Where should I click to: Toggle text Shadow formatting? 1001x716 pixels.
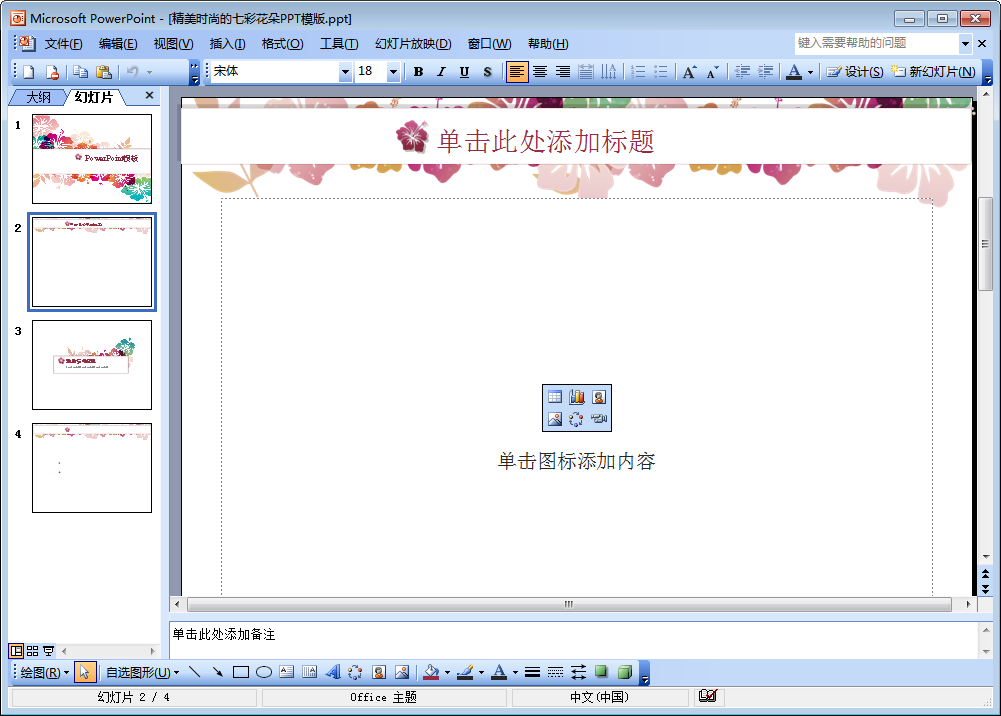(487, 71)
